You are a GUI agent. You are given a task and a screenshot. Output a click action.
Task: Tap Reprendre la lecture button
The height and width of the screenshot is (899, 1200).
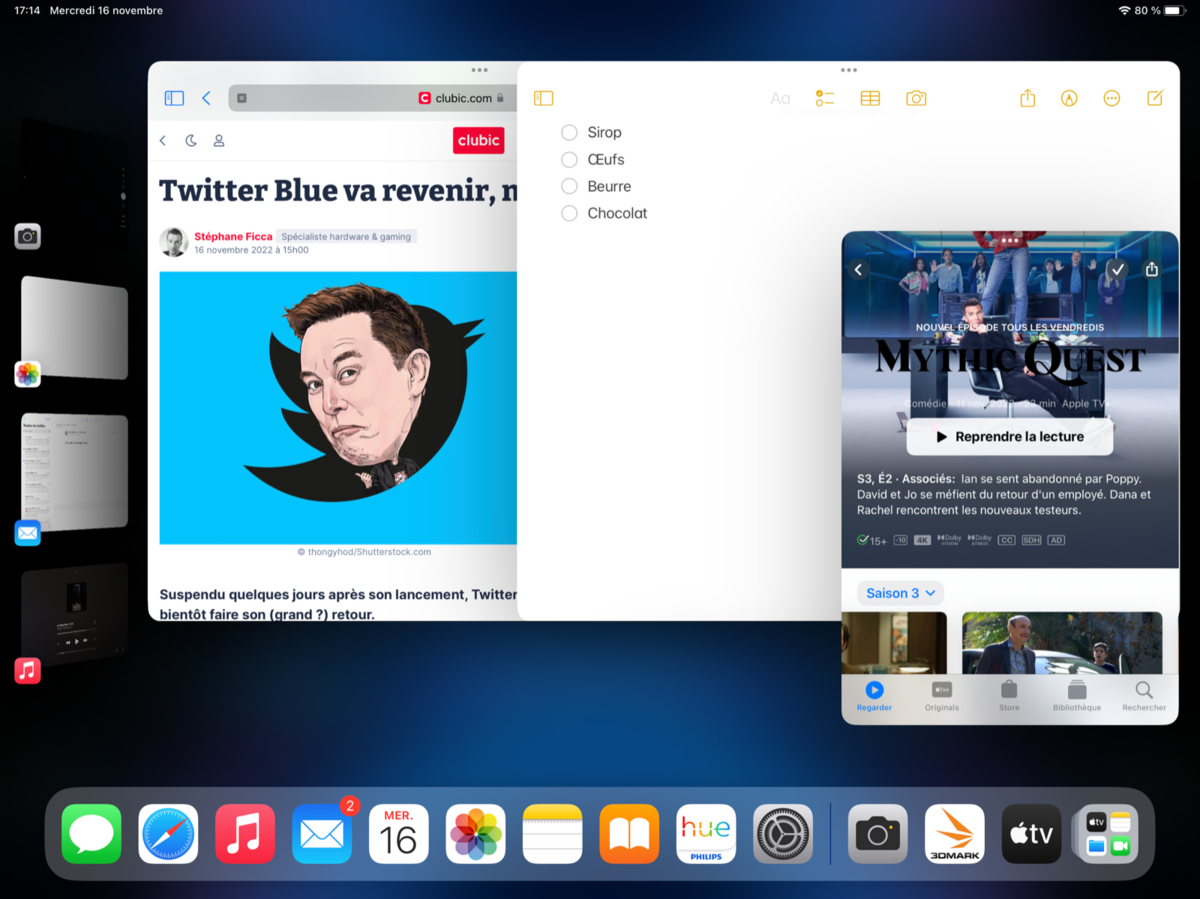(x=1010, y=437)
